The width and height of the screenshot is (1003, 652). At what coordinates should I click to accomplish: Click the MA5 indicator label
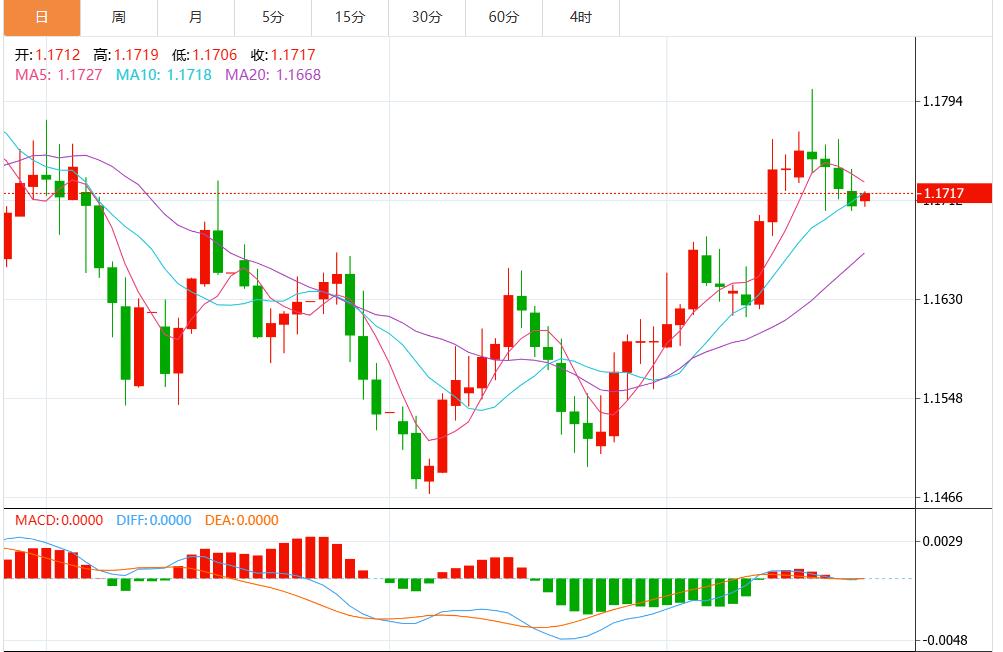57,74
